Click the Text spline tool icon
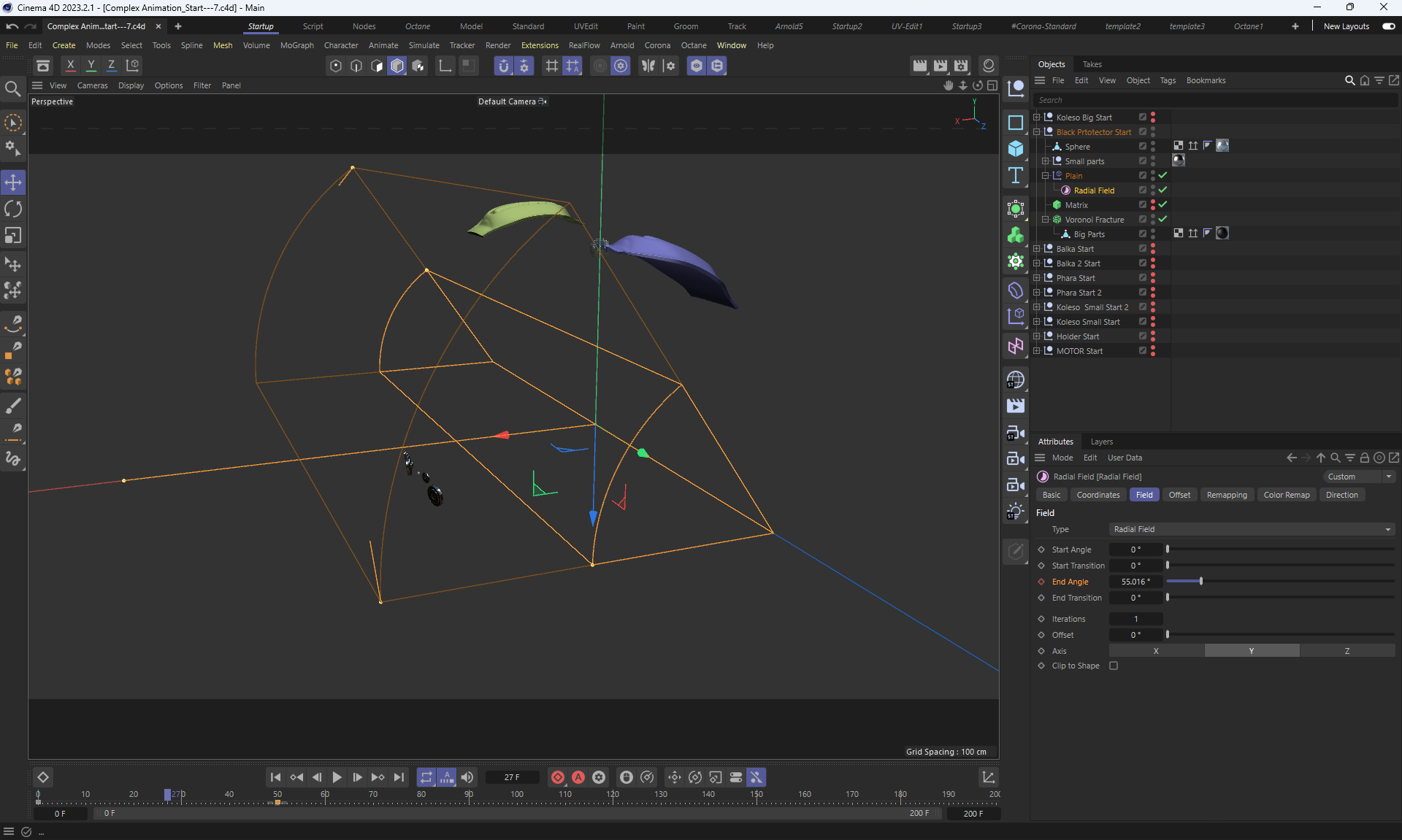 point(1015,175)
